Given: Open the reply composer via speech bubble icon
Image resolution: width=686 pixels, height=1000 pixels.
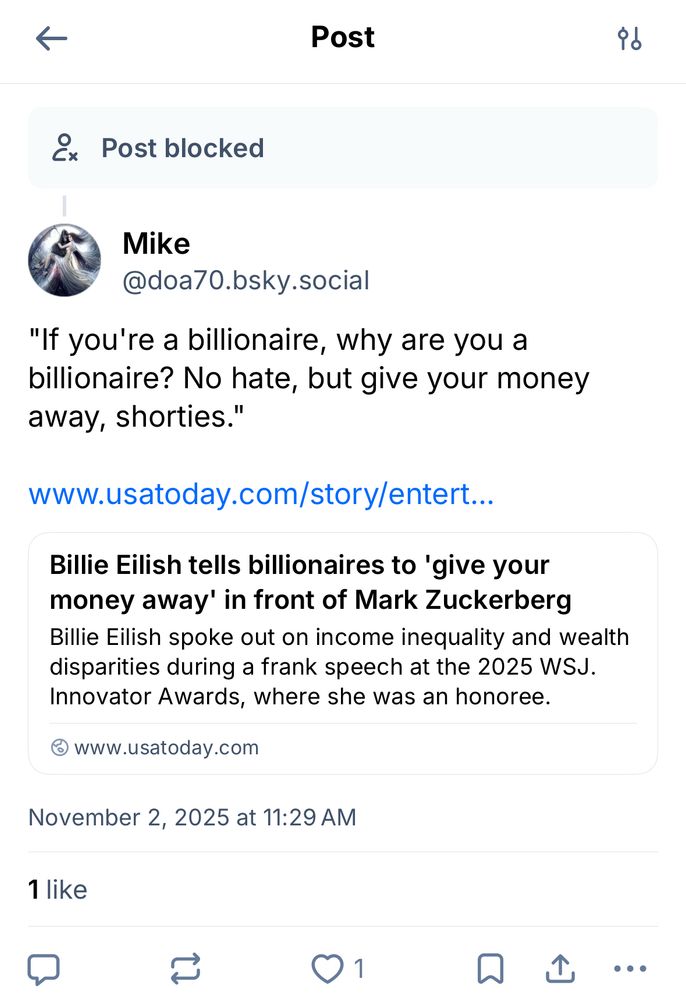Looking at the screenshot, I should [45, 968].
